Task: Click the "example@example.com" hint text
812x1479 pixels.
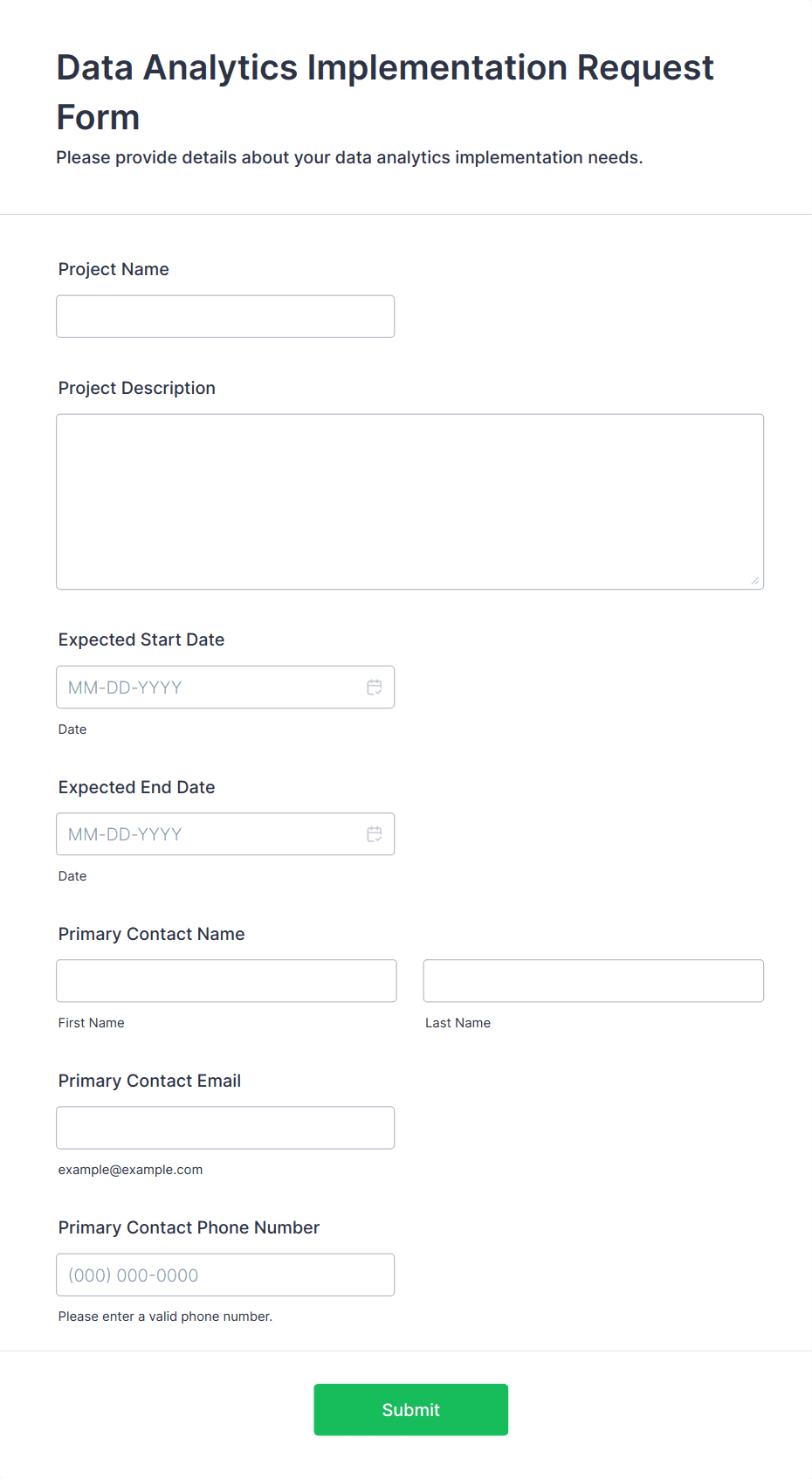Action: pos(130,1170)
